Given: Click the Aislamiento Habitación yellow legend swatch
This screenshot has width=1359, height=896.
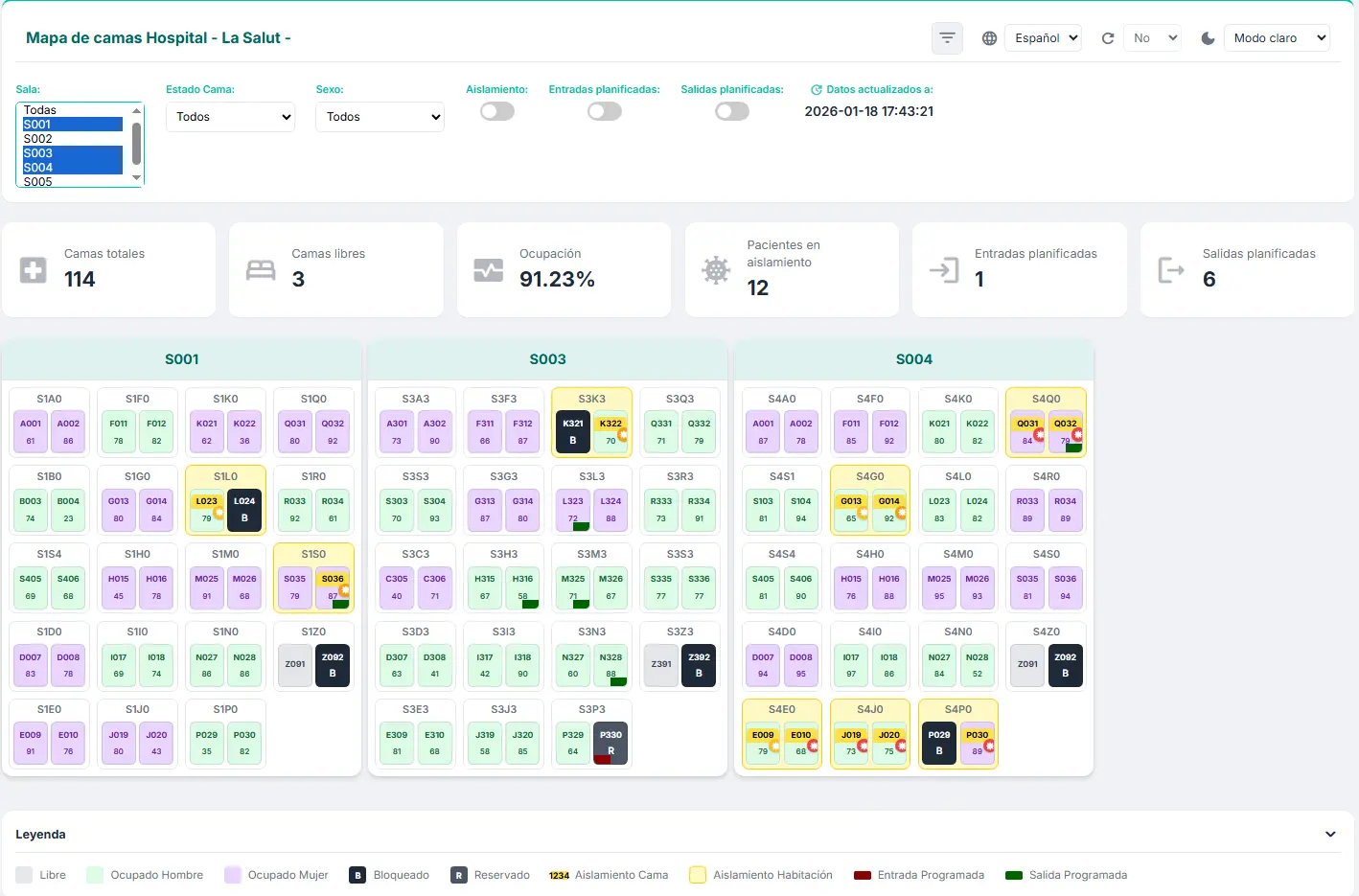Looking at the screenshot, I should pyautogui.click(x=698, y=875).
